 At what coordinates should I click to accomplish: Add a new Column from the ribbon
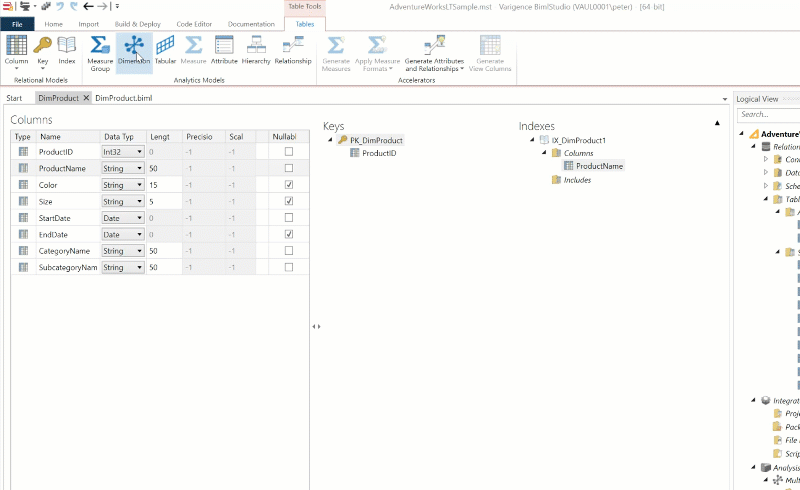point(16,51)
